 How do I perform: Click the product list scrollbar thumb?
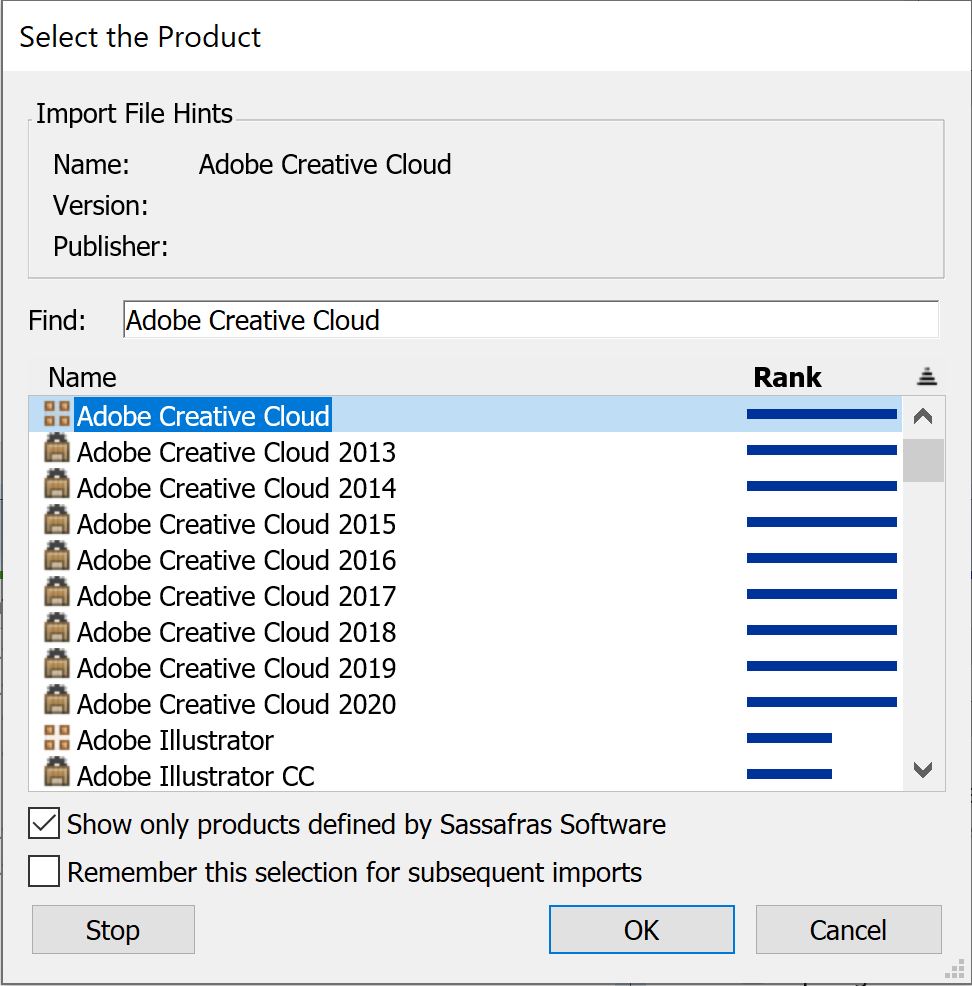[923, 460]
